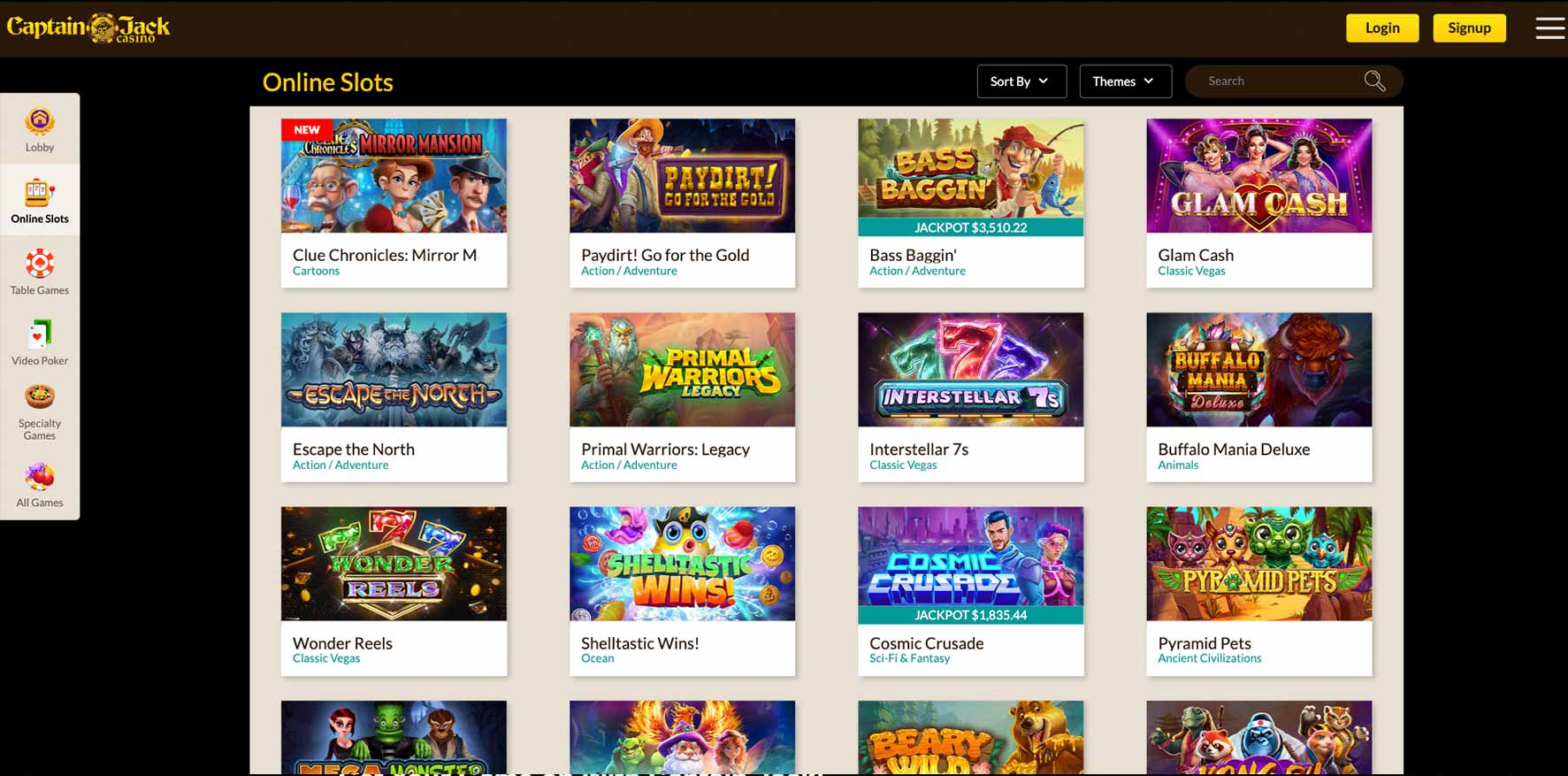Open Shelltastic Wins! game thumbnail
This screenshot has height=776, width=1568.
(x=682, y=563)
